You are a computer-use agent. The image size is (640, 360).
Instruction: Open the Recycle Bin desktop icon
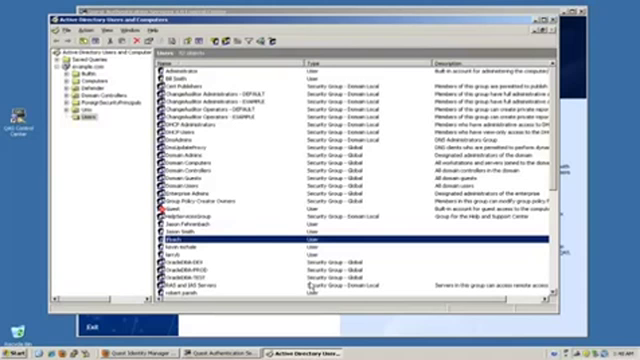pos(18,335)
